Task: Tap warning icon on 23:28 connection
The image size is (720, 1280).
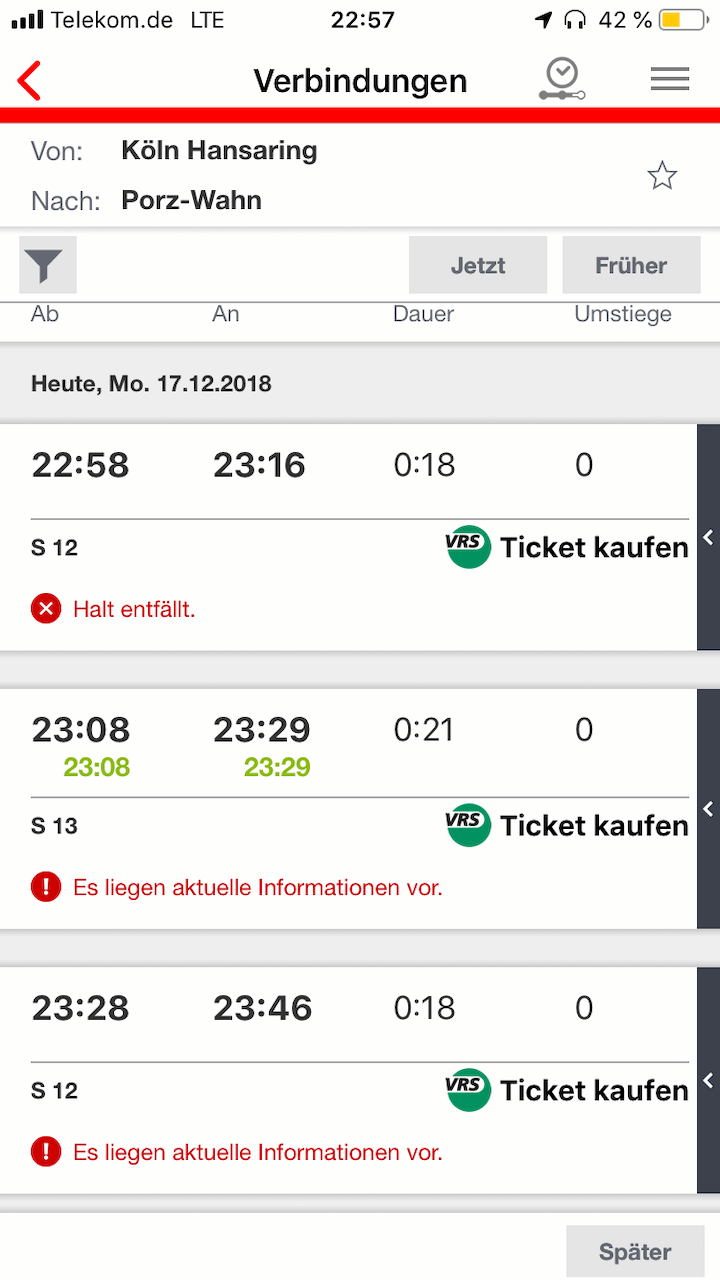Action: [46, 1152]
